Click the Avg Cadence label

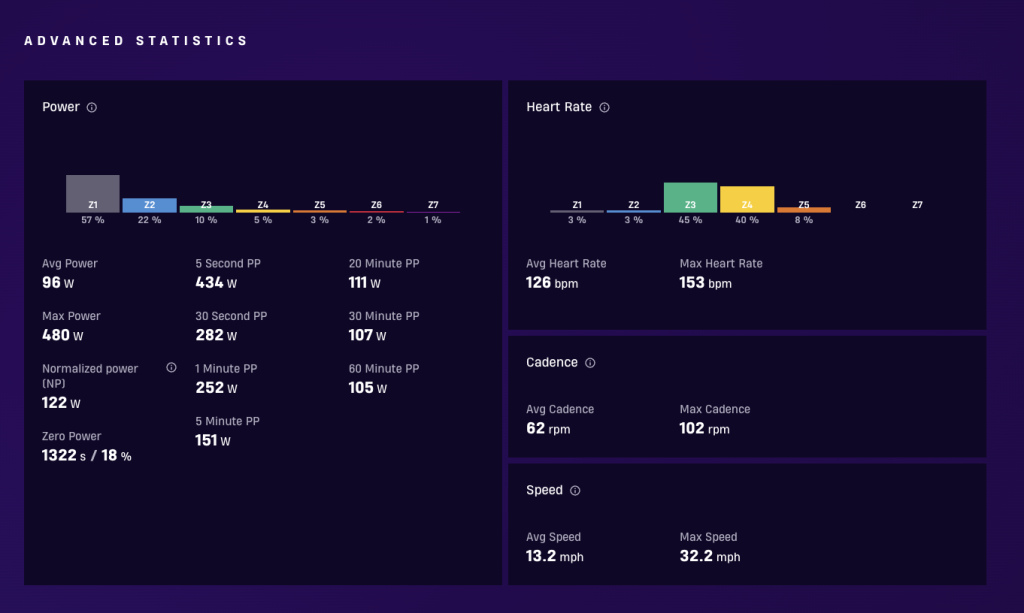pyautogui.click(x=560, y=409)
